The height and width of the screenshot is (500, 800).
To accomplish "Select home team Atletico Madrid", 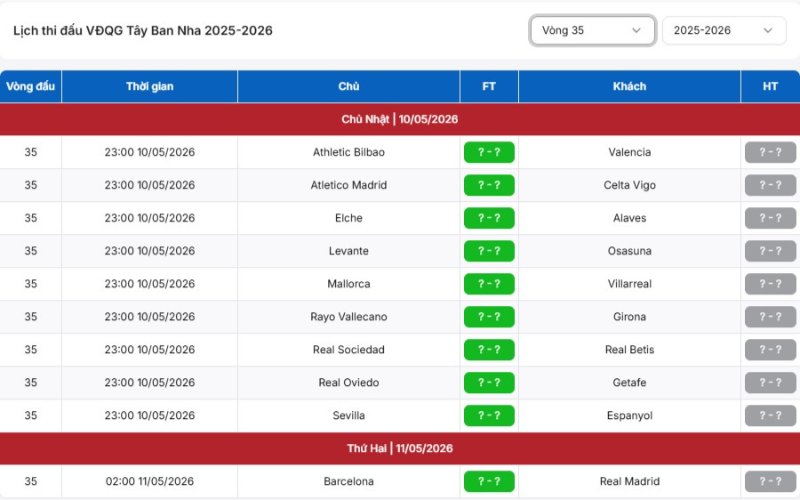I will [348, 185].
